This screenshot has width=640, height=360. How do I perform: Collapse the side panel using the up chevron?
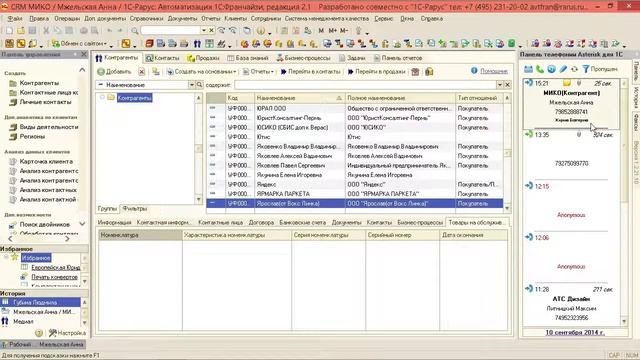(82, 70)
